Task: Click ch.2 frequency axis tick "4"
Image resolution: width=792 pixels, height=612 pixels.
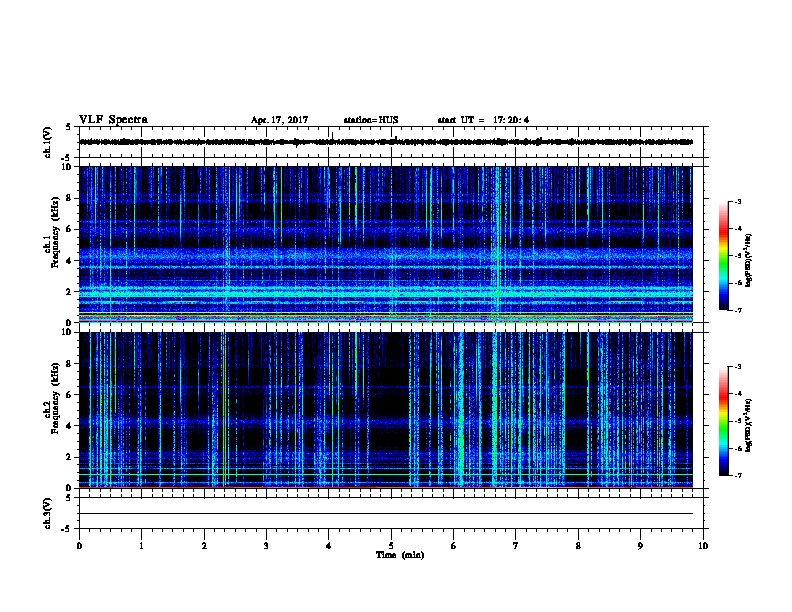Action: 69,426
